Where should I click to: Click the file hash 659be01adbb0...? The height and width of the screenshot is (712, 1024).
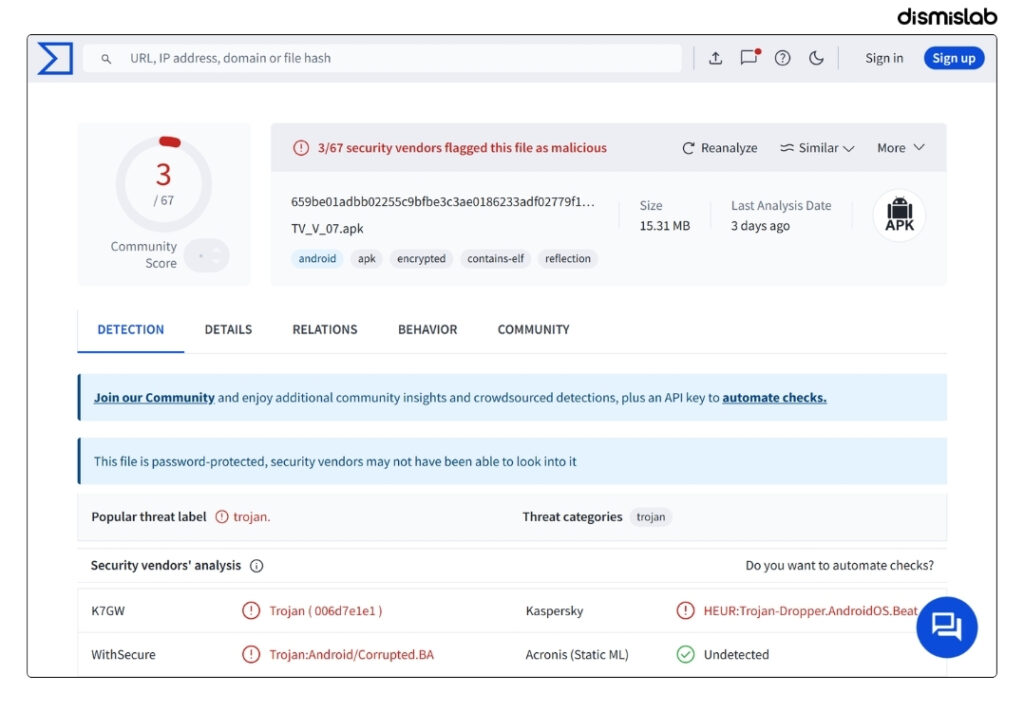click(443, 202)
